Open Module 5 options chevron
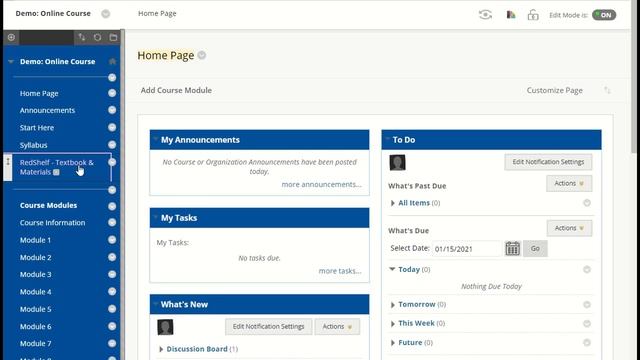Screen dimensions: 640x360 click(x=112, y=309)
